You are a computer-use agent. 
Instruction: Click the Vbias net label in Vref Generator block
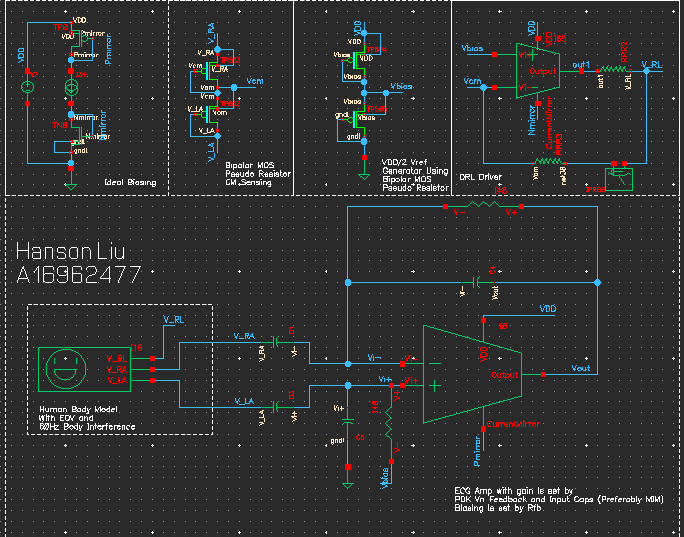[x=402, y=86]
